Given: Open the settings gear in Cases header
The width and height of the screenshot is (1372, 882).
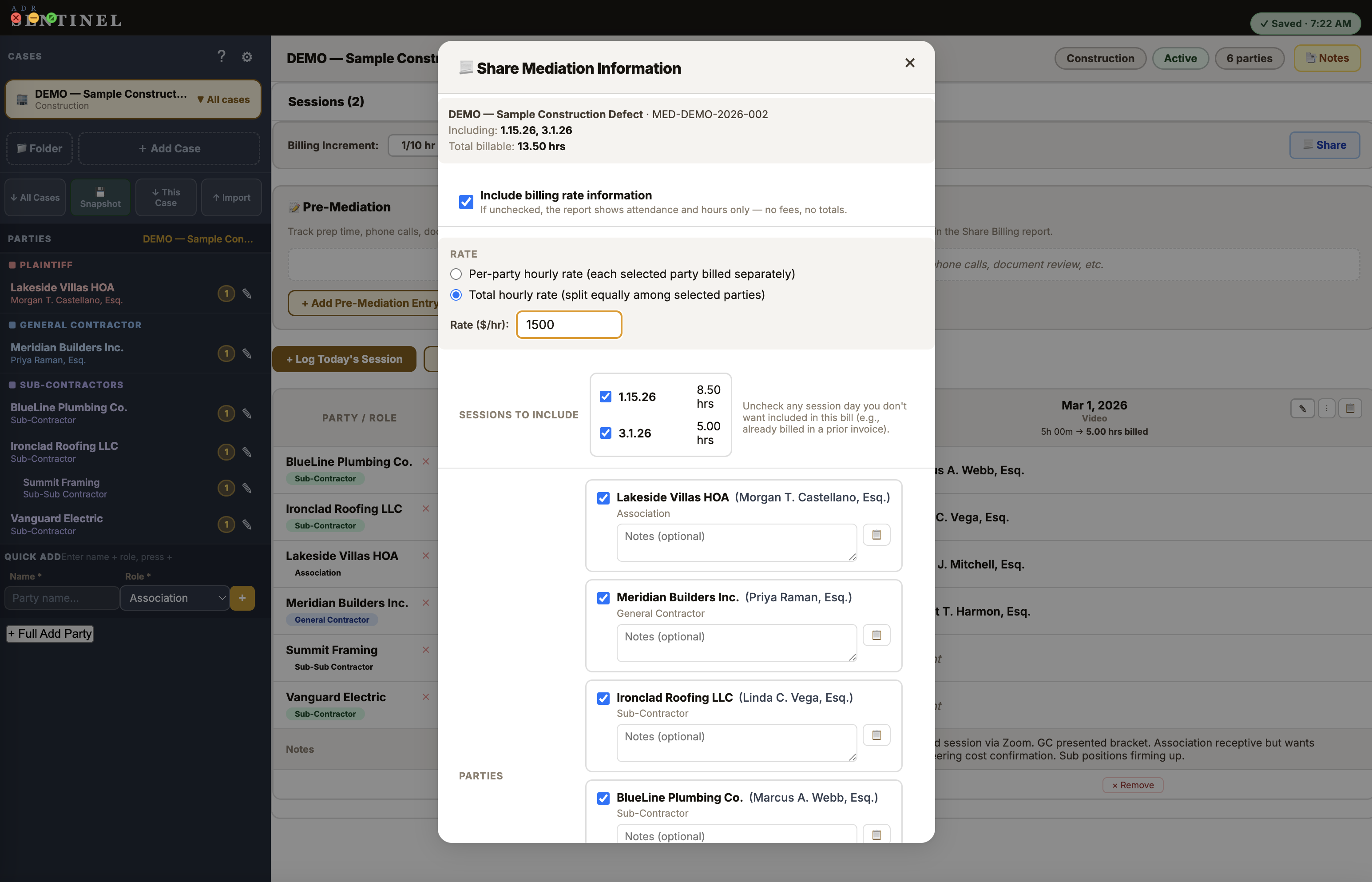Looking at the screenshot, I should 247,57.
